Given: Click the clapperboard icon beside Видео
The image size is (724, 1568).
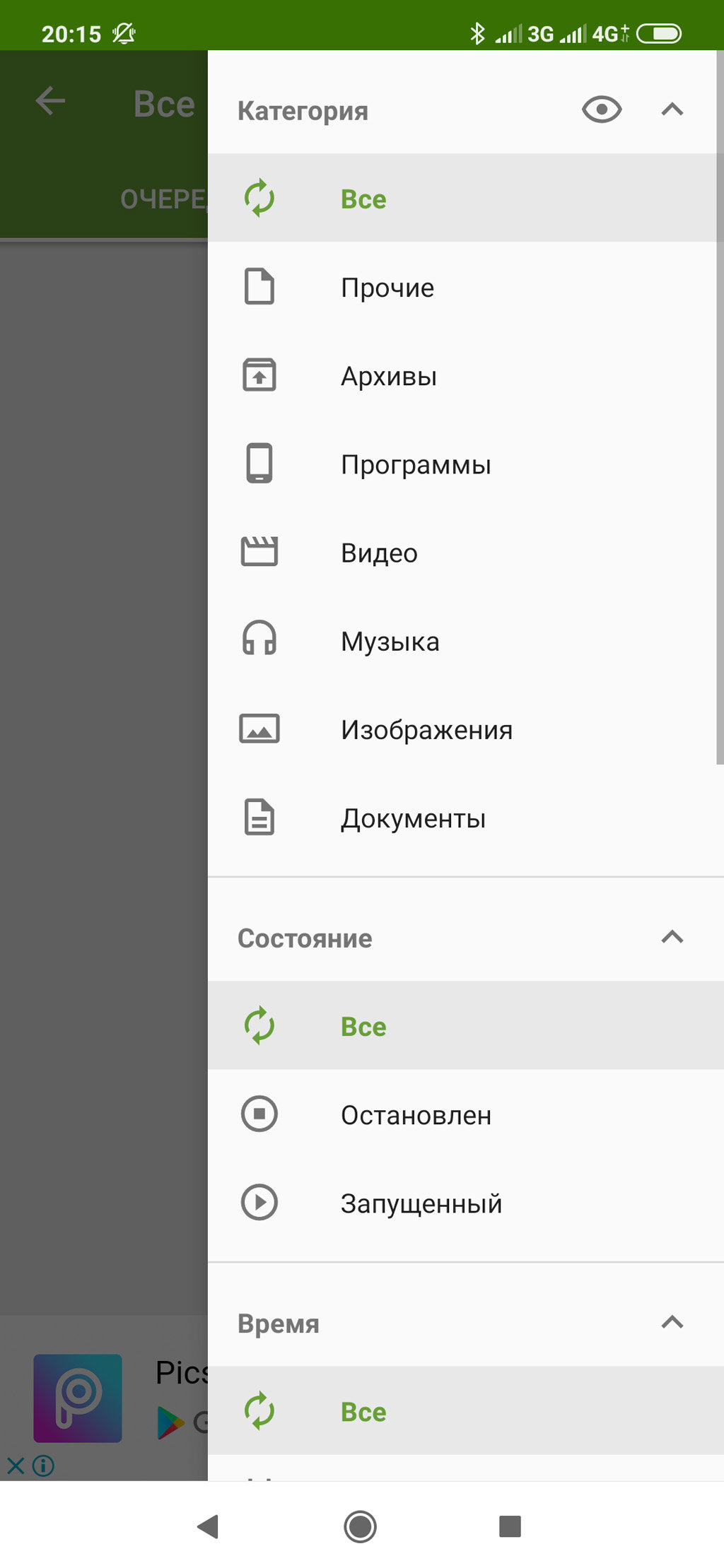Looking at the screenshot, I should (259, 551).
